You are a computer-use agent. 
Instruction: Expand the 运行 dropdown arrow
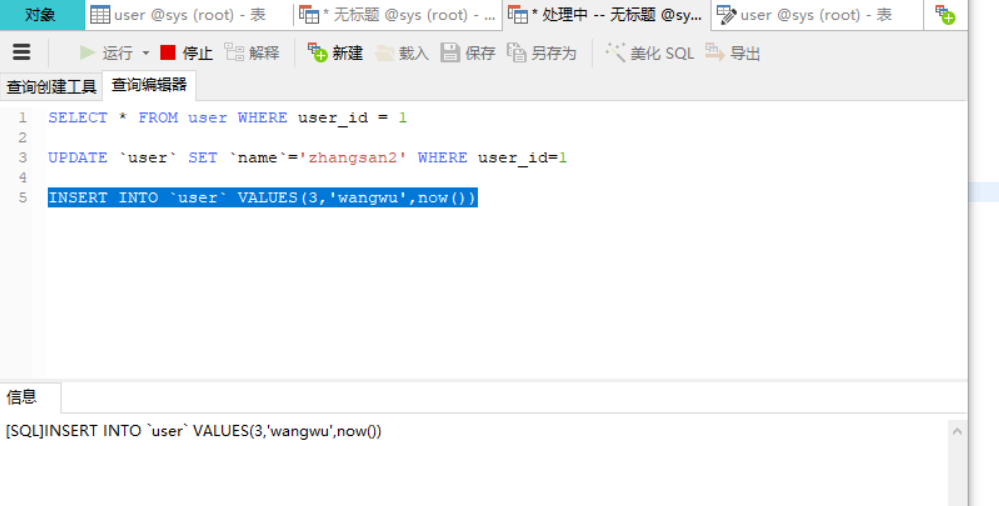coord(146,53)
